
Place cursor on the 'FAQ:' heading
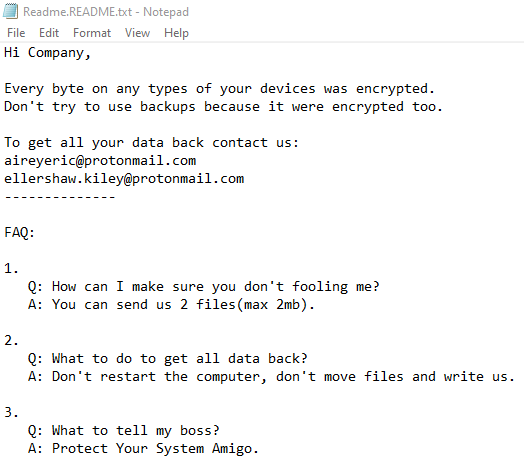[19, 232]
